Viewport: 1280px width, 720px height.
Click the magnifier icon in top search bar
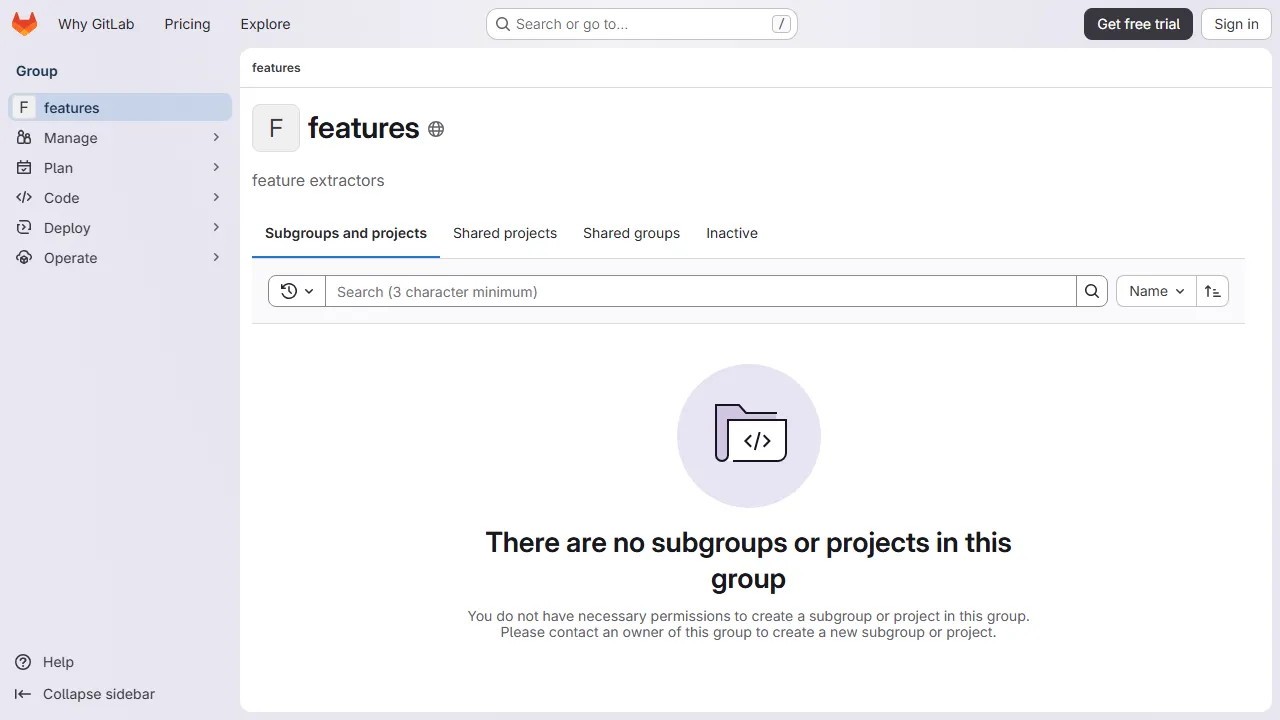[503, 24]
